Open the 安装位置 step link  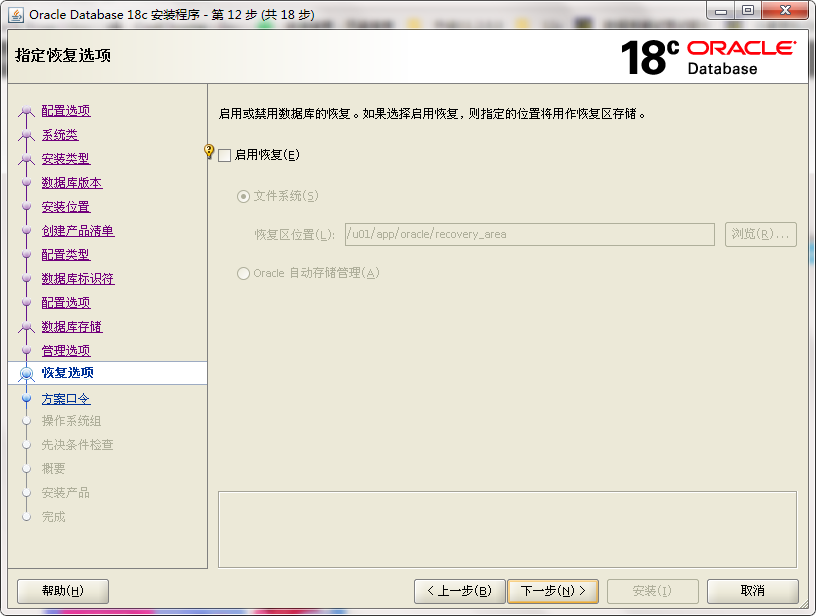(x=66, y=207)
